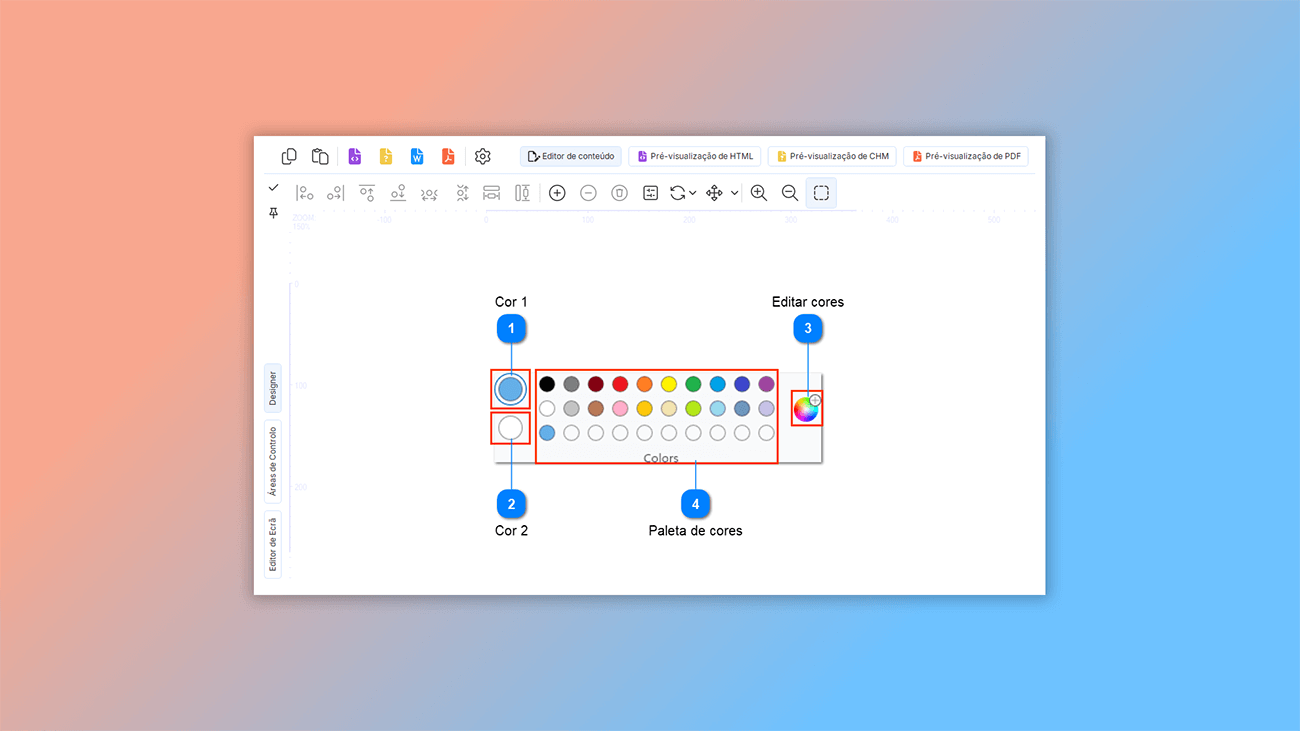Click the PDF export icon
Screen dimensions: 1300x731
click(447, 156)
